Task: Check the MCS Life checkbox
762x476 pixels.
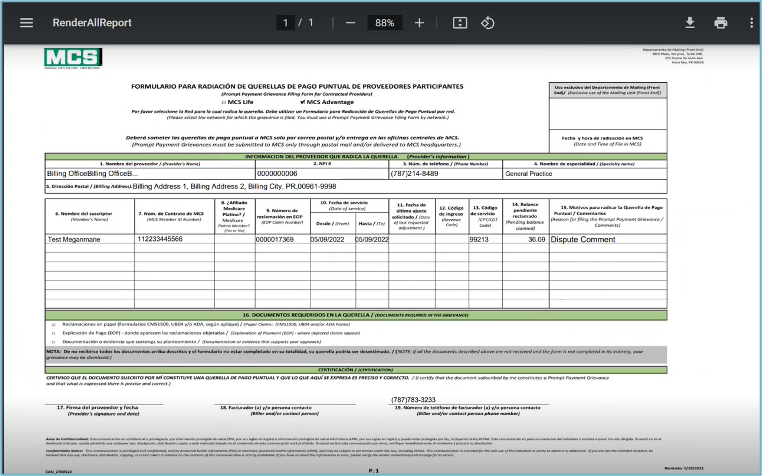Action: (224, 102)
